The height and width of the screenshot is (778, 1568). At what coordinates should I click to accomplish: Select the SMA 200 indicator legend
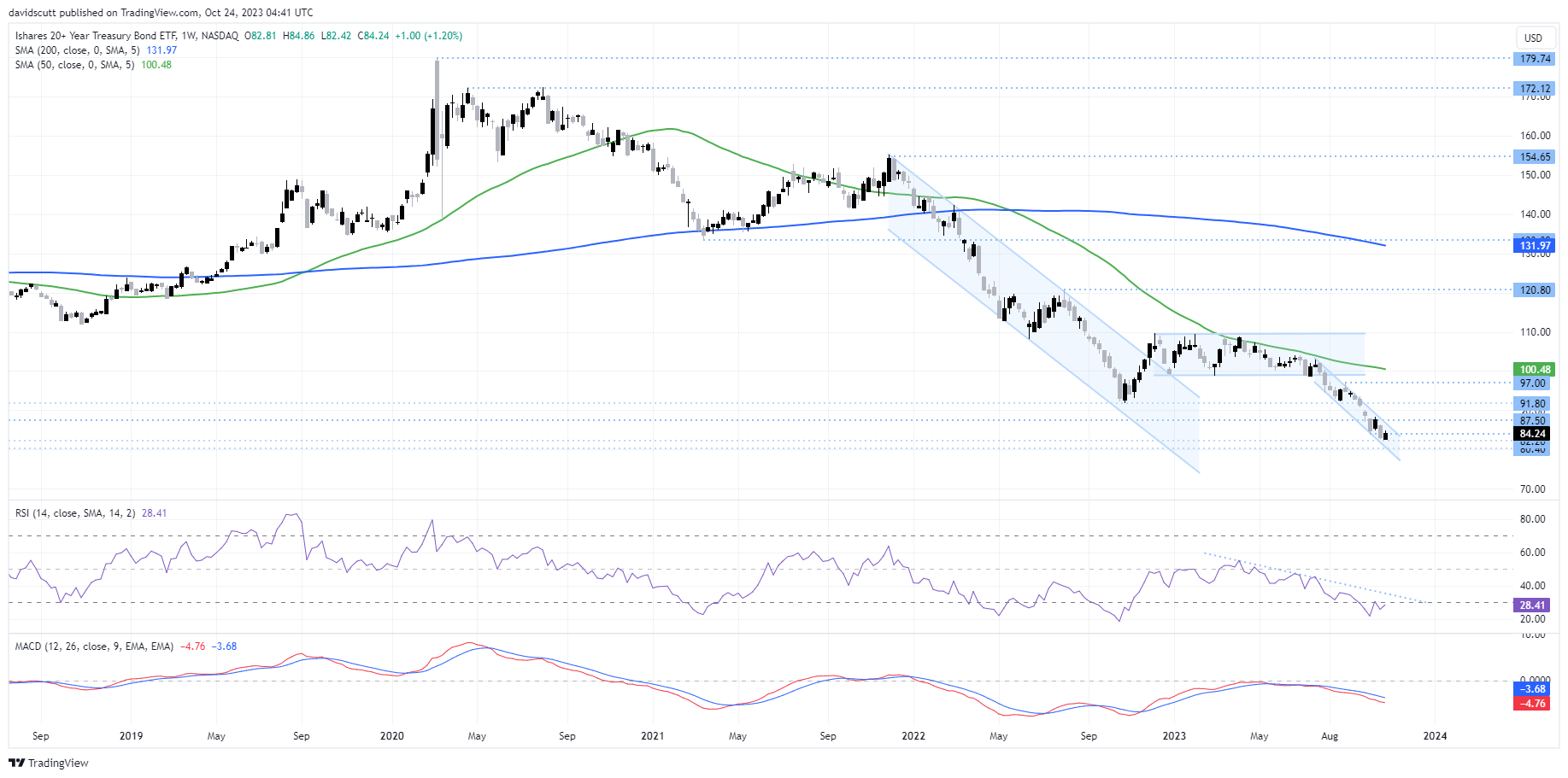96,50
